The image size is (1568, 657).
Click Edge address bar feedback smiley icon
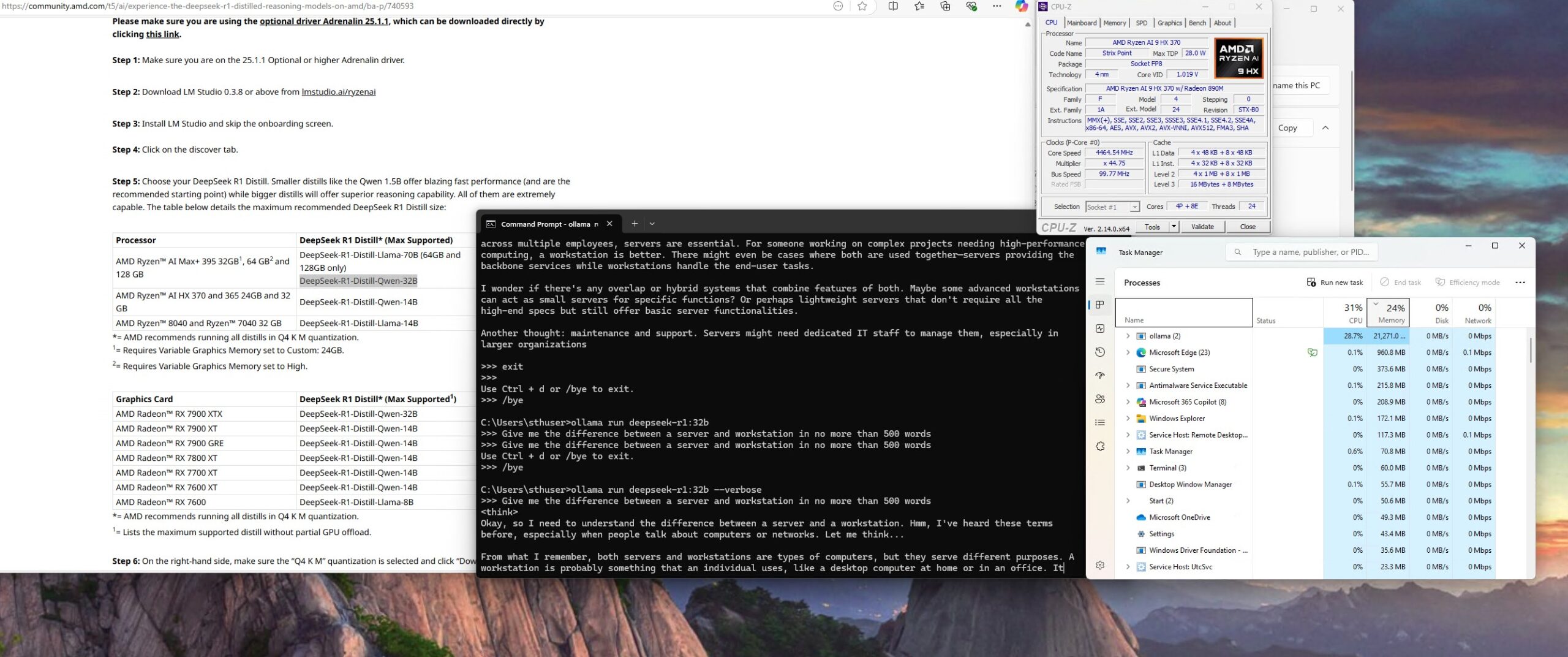(x=838, y=6)
